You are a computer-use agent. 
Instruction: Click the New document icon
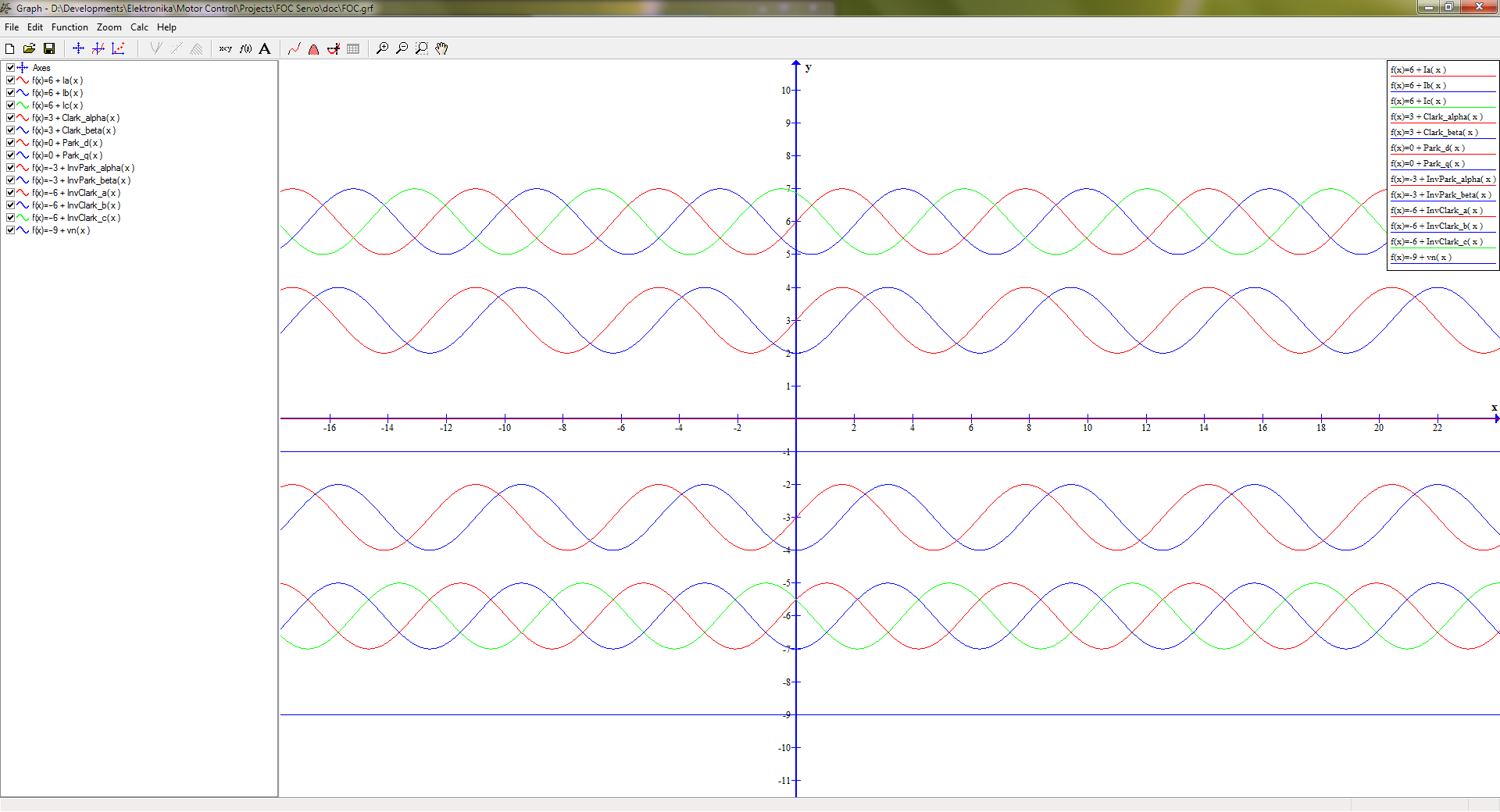tap(10, 48)
